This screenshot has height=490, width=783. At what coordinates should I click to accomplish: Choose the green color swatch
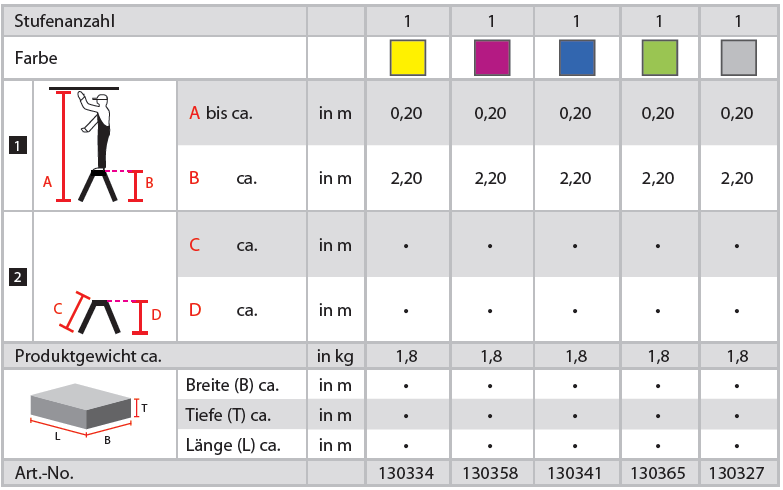tap(658, 58)
